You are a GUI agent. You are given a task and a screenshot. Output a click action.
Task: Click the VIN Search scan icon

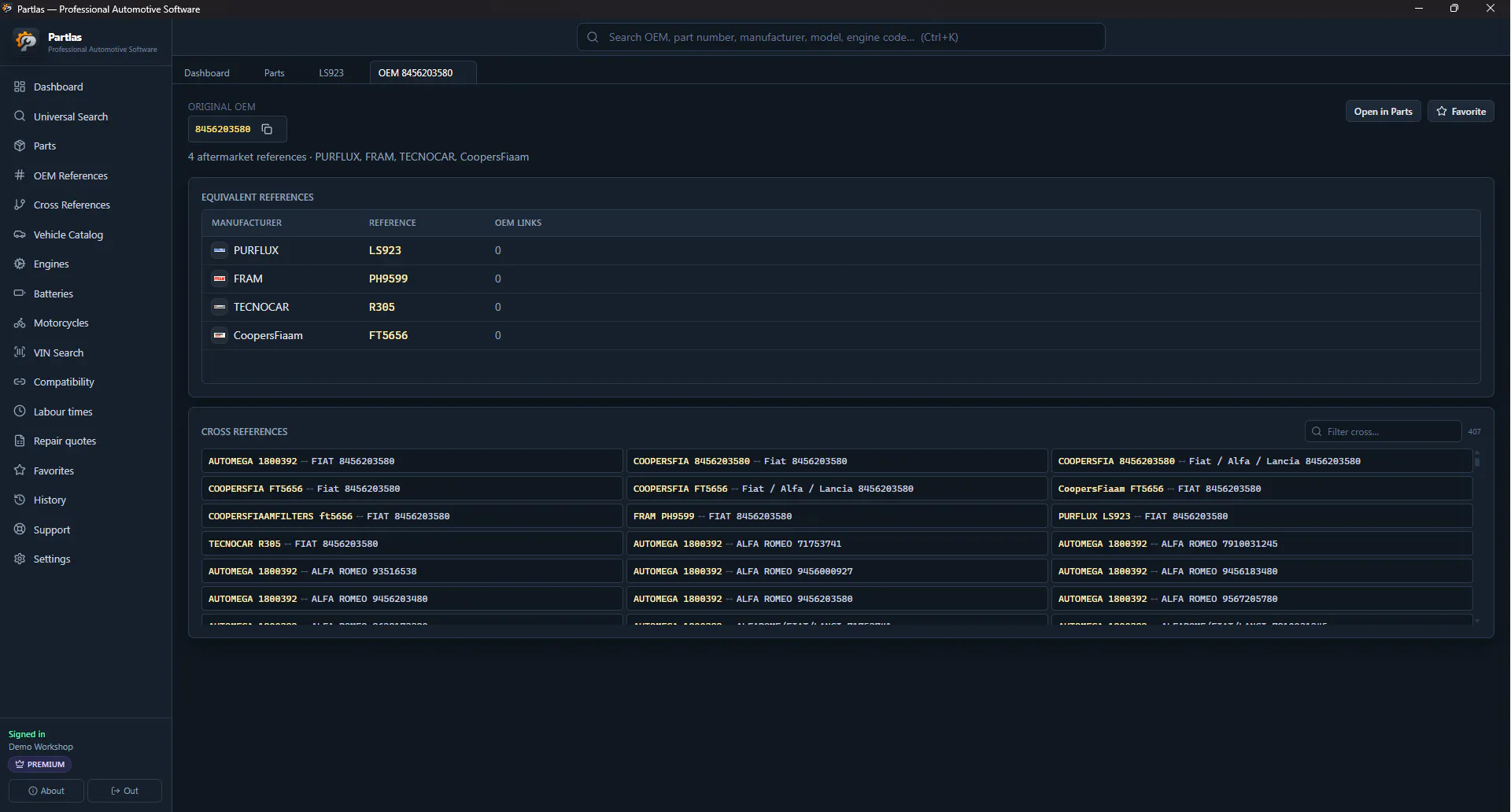tap(20, 352)
